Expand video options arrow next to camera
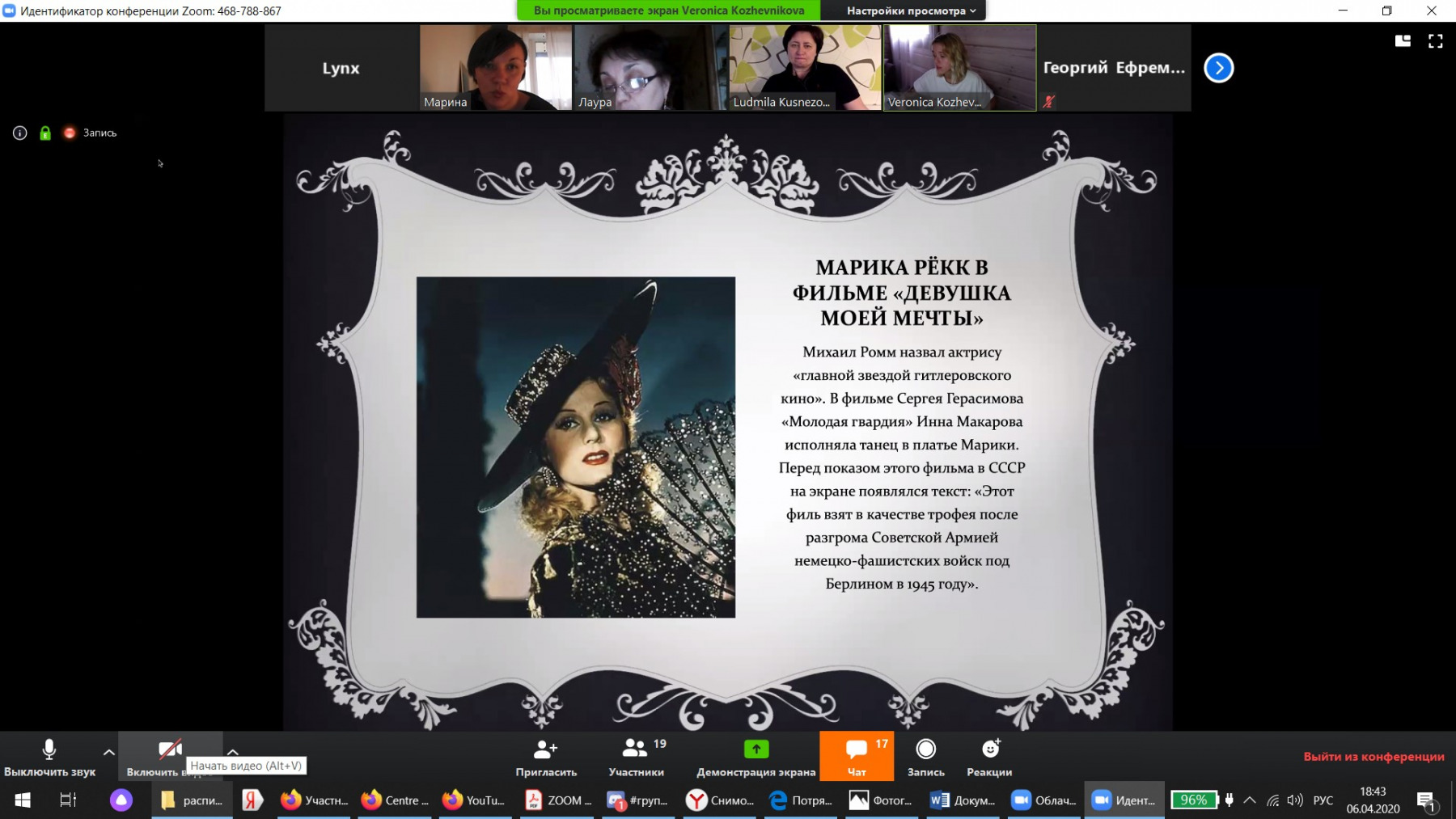 click(x=233, y=751)
